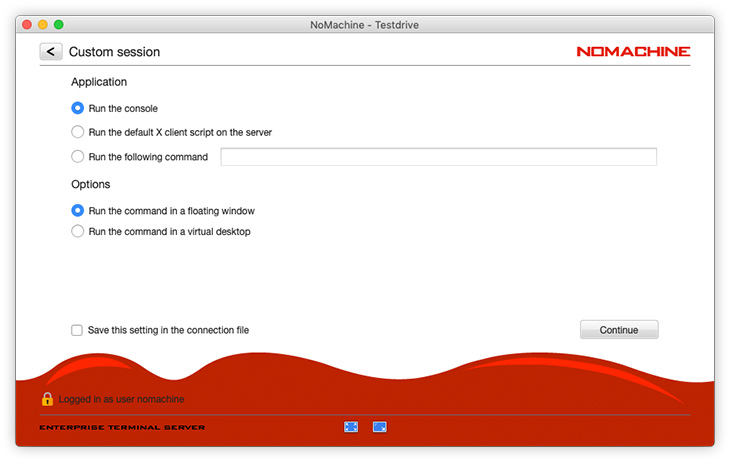
Task: Click the Logged in as user nomachine text
Action: pos(121,399)
